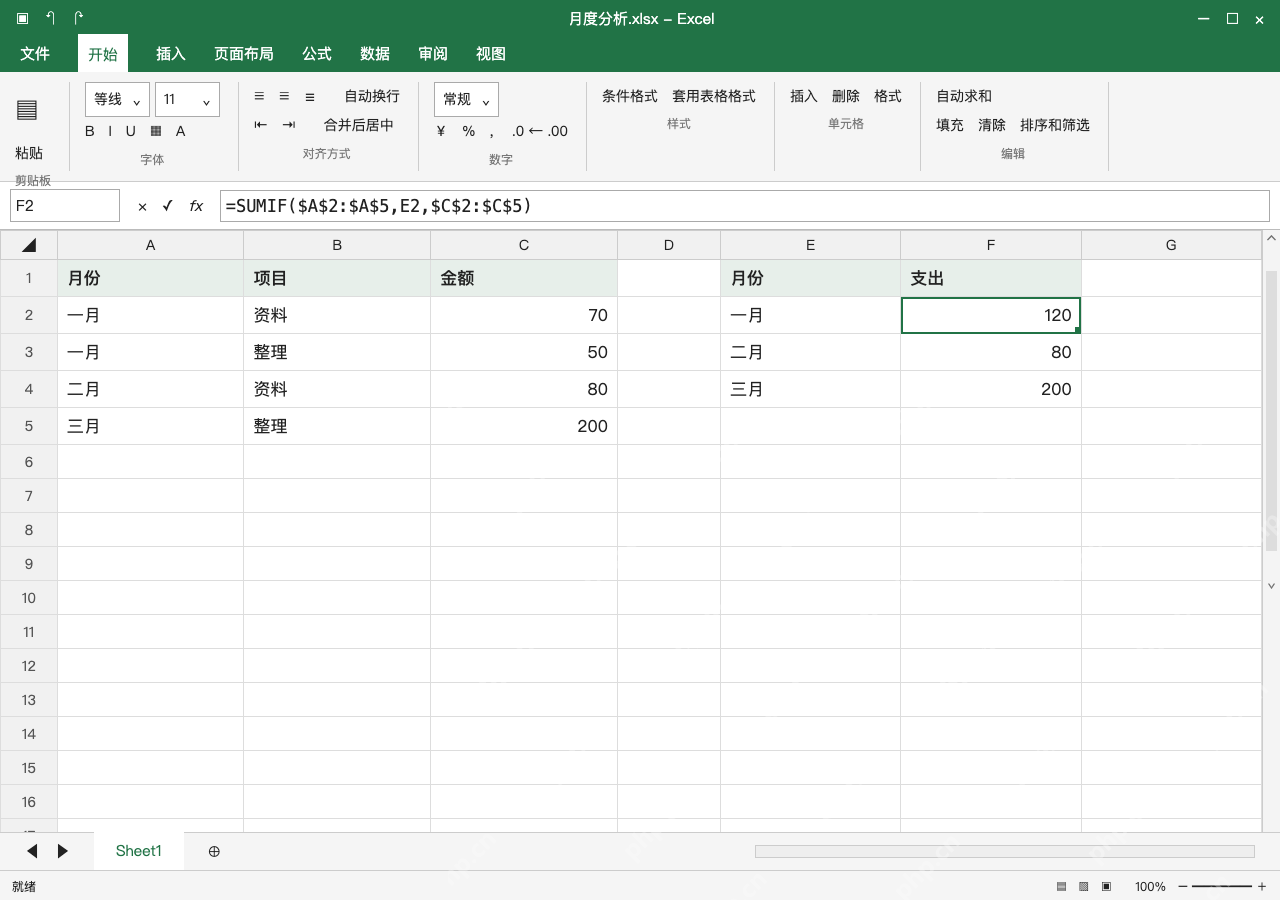
Task: Click the Redo arrow in title bar
Action: [79, 18]
